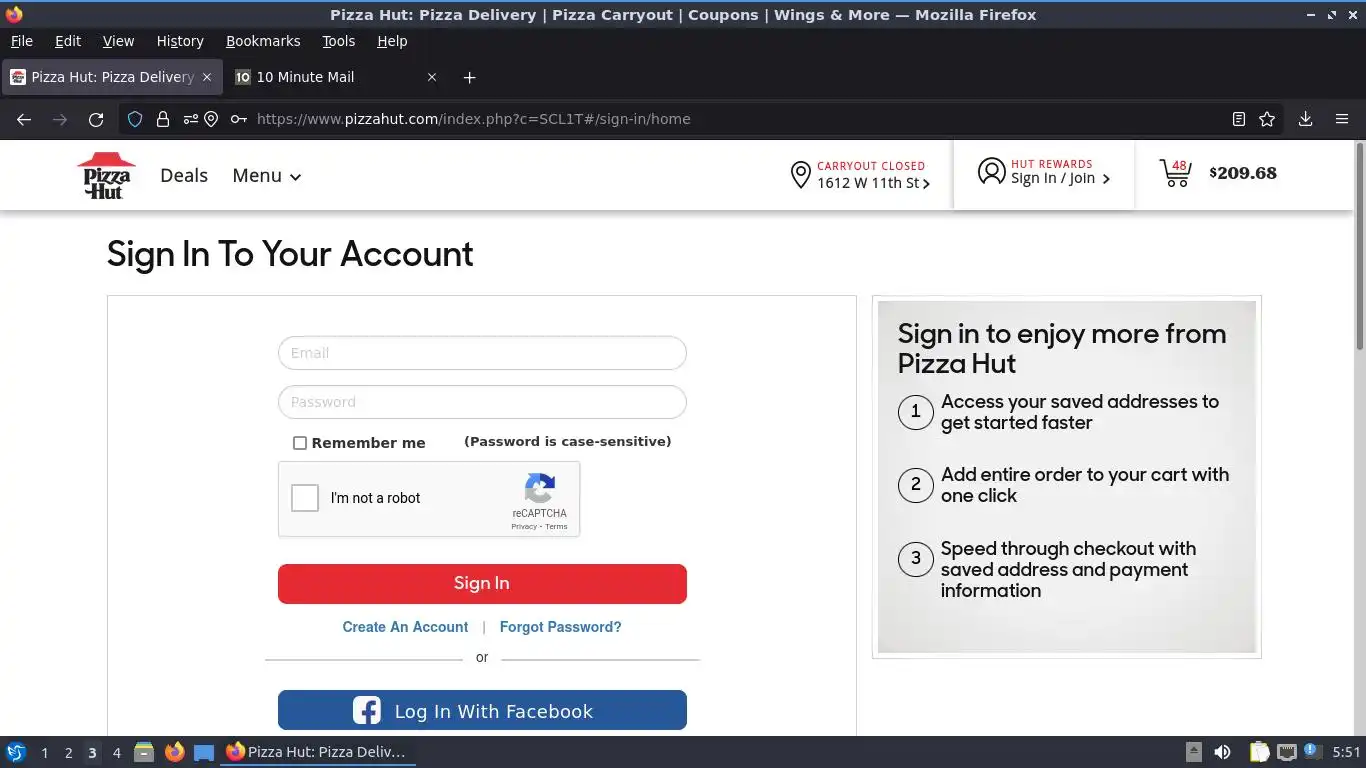Open the Deals link
Screen dimensions: 1366x768
pyautogui.click(x=184, y=175)
